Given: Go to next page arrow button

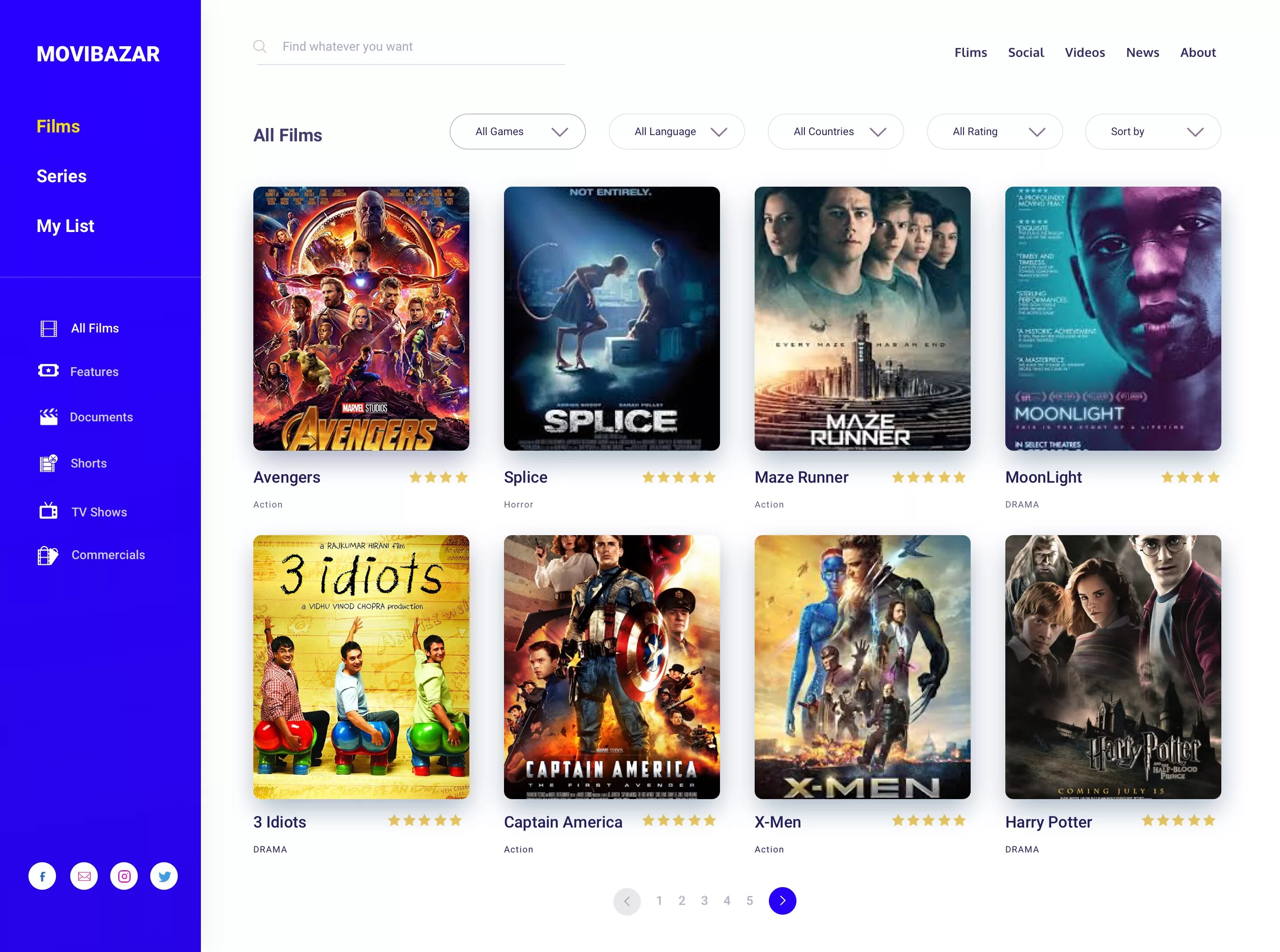Looking at the screenshot, I should (782, 901).
